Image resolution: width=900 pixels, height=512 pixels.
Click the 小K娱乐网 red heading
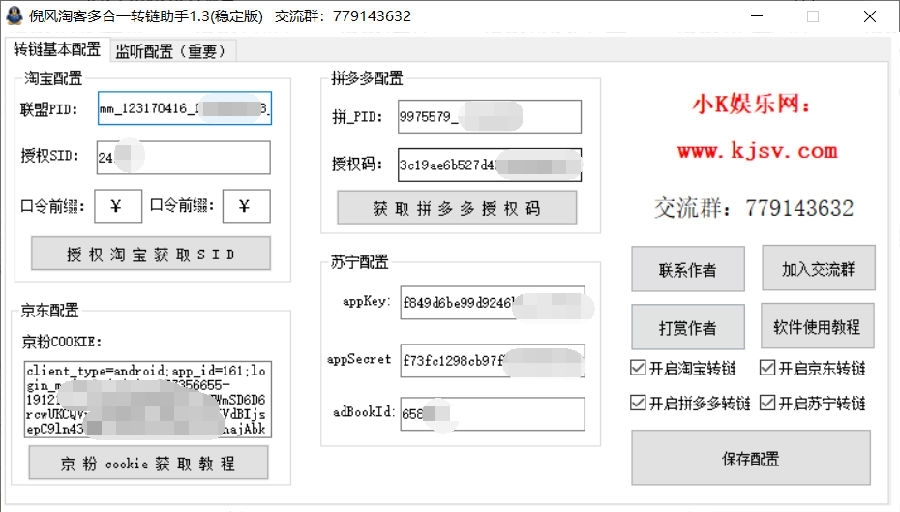(751, 104)
